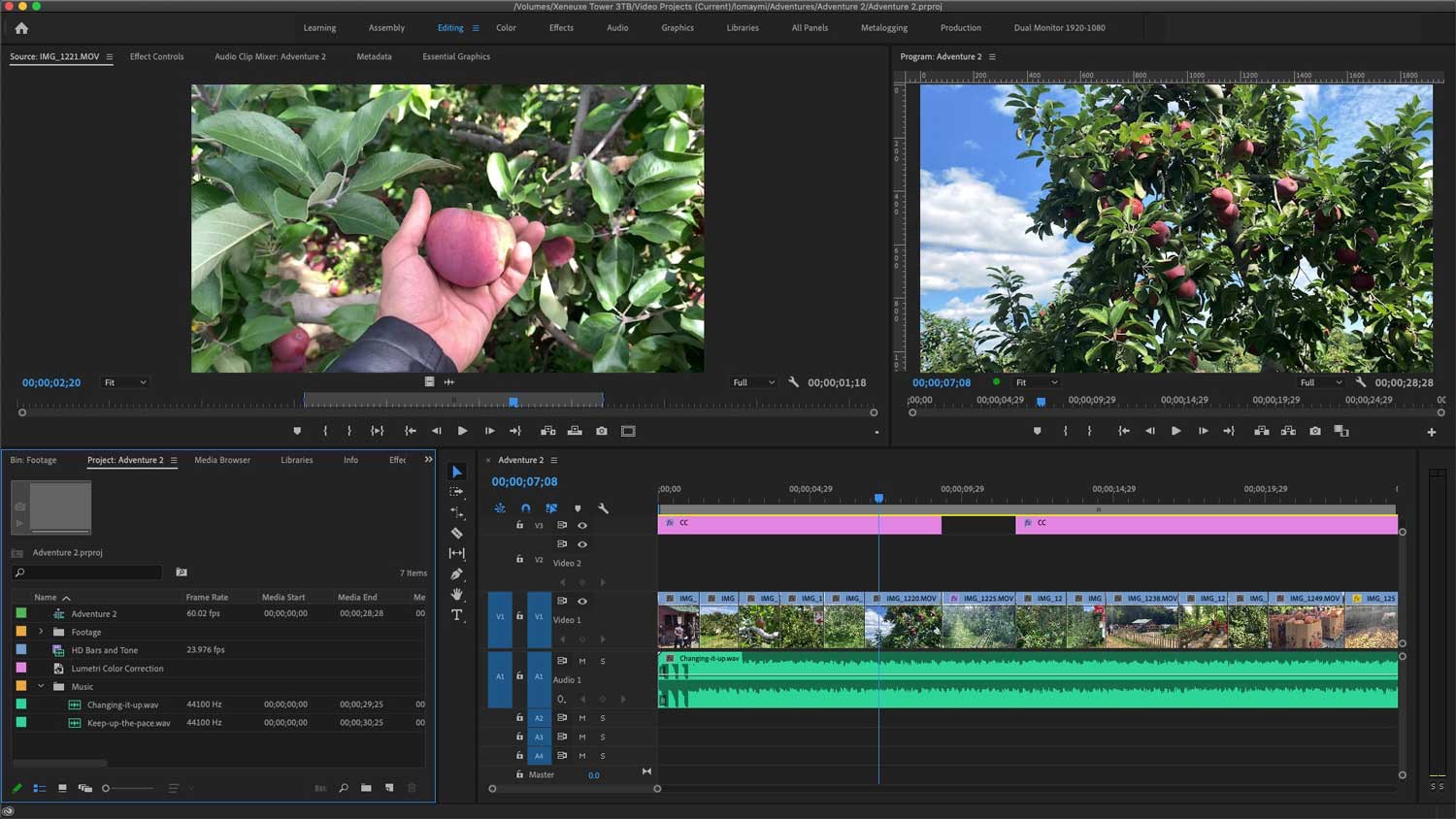
Task: Select the Pen tool in timeline toolbar
Action: coord(457,573)
